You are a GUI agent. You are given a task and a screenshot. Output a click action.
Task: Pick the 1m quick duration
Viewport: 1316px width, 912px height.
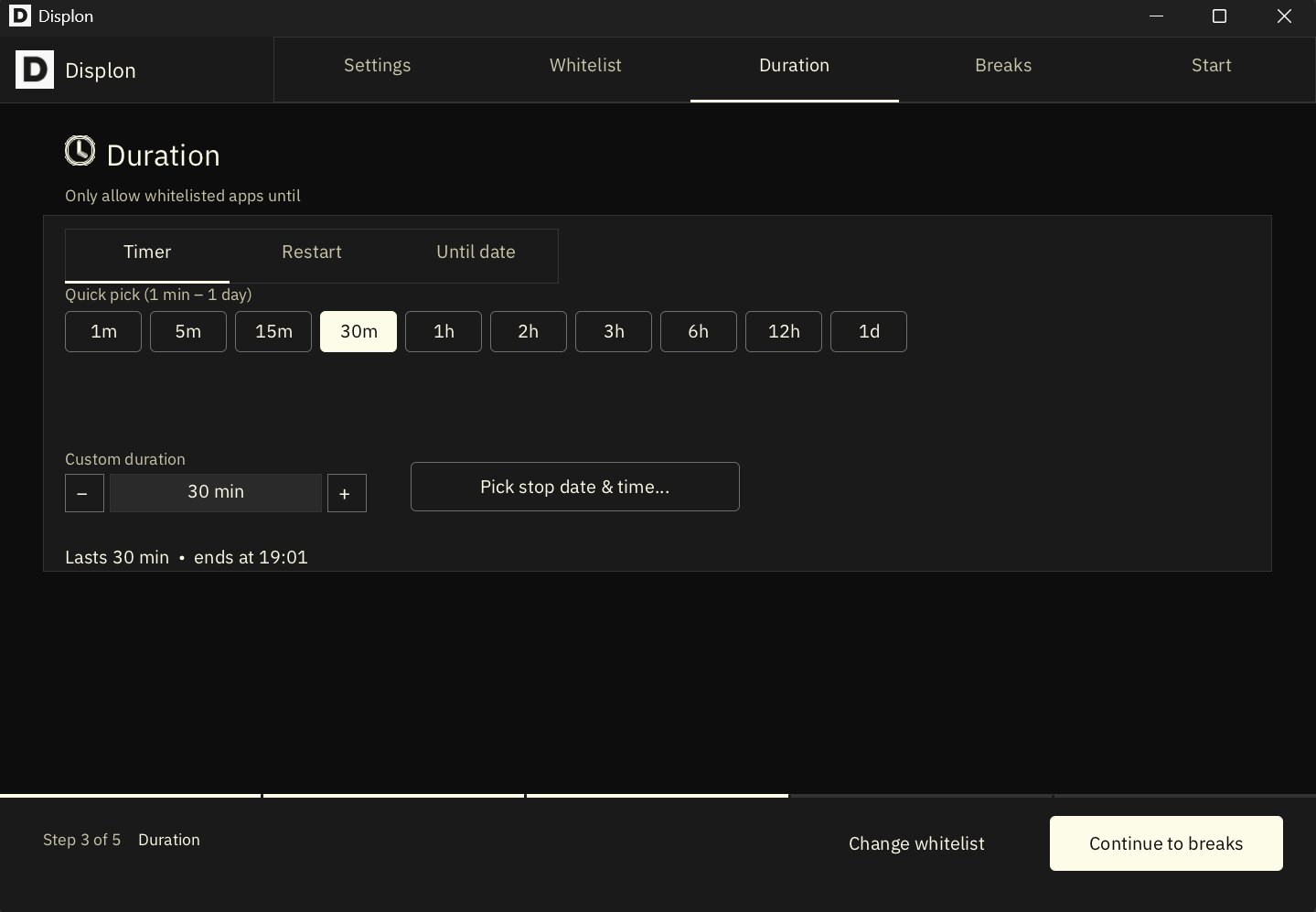(x=103, y=331)
